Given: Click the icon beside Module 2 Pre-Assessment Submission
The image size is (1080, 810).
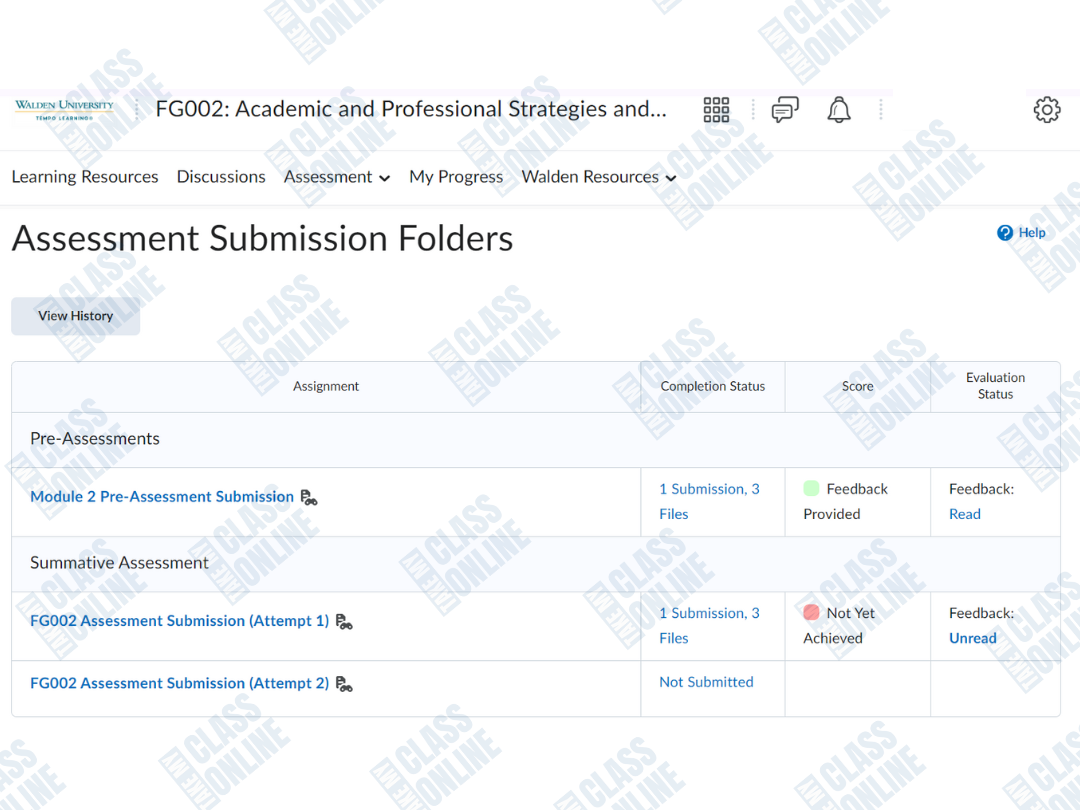Looking at the screenshot, I should (309, 497).
